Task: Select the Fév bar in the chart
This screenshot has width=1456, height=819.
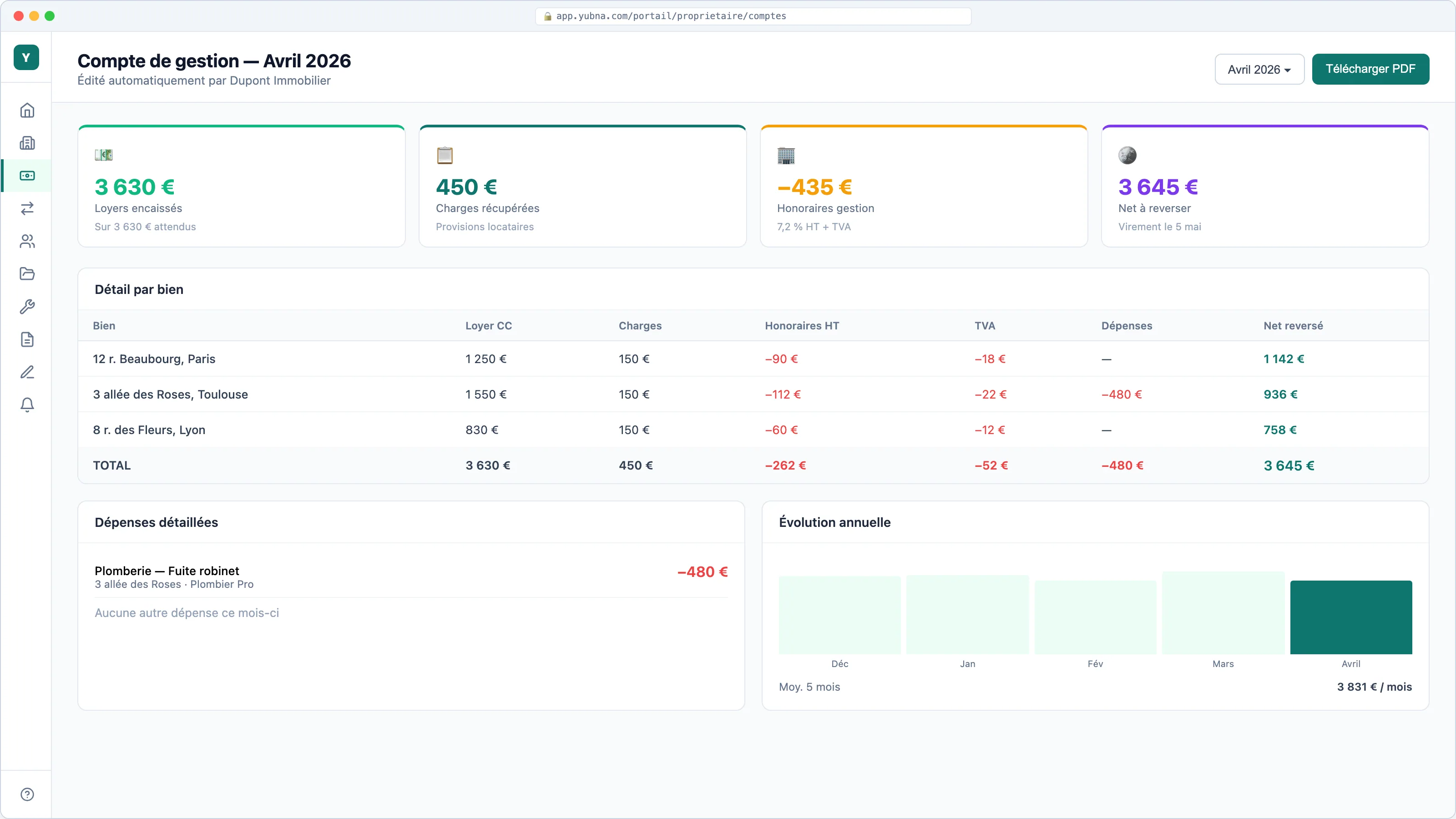Action: pyautogui.click(x=1095, y=617)
